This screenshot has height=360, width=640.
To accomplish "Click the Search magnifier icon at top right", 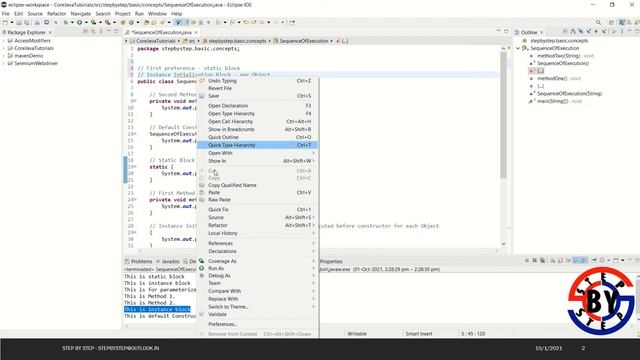I will 598,22.
